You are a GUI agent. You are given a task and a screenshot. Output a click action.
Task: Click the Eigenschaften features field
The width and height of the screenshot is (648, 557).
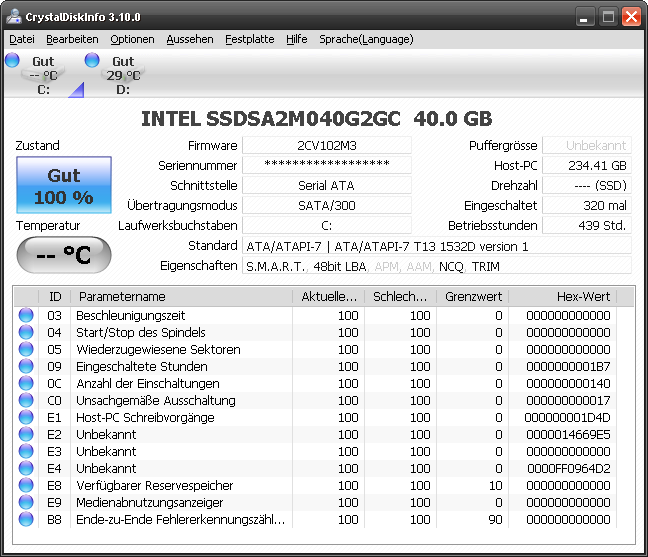[437, 266]
